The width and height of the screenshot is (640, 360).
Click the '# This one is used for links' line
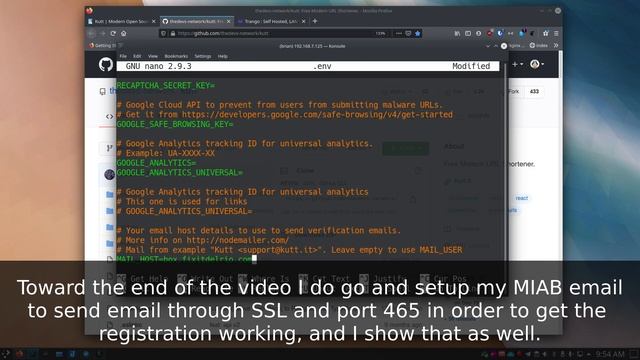(182, 201)
